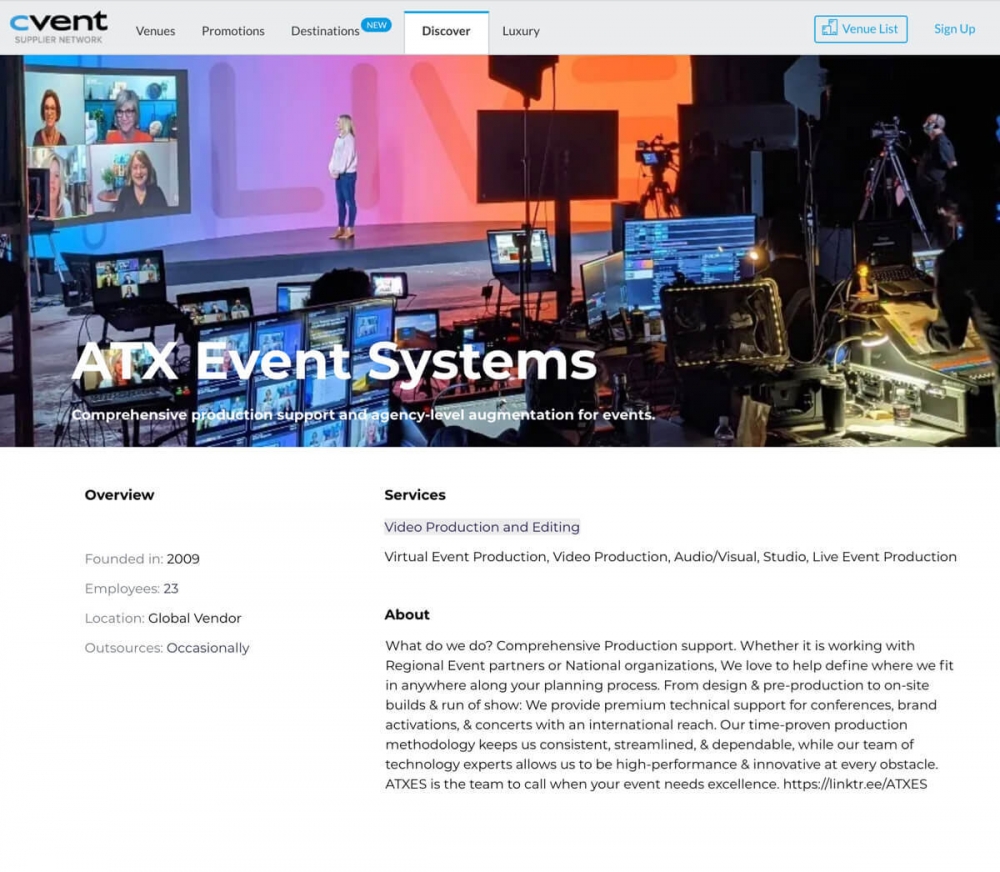Select the Luxury tab
Viewport: 1000px width, 872px height.
(521, 31)
